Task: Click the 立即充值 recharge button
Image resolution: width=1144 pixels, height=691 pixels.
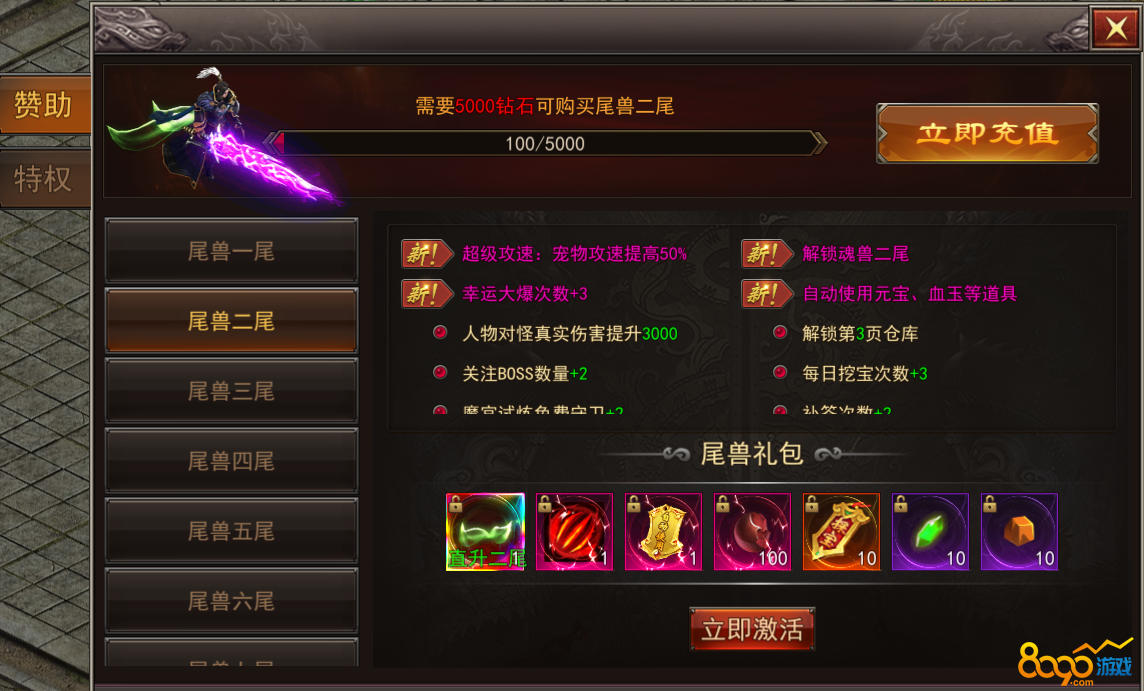Action: (x=987, y=134)
